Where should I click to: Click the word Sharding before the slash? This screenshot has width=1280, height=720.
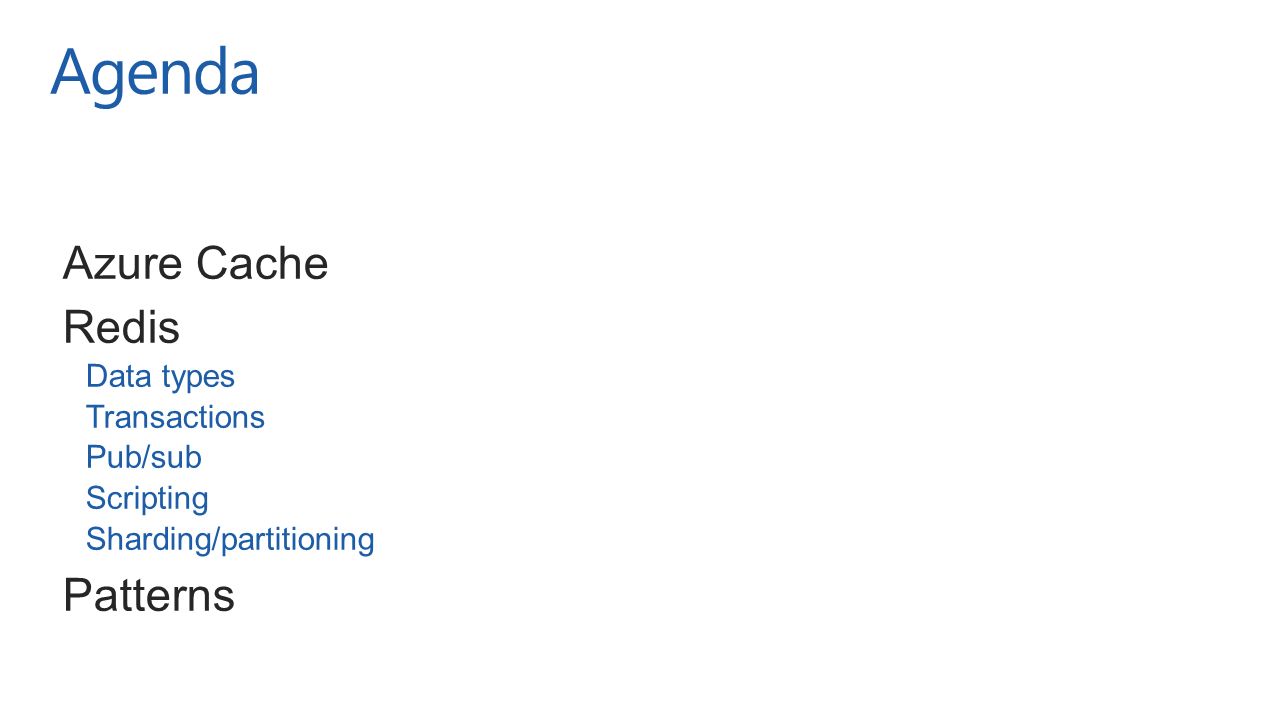148,540
